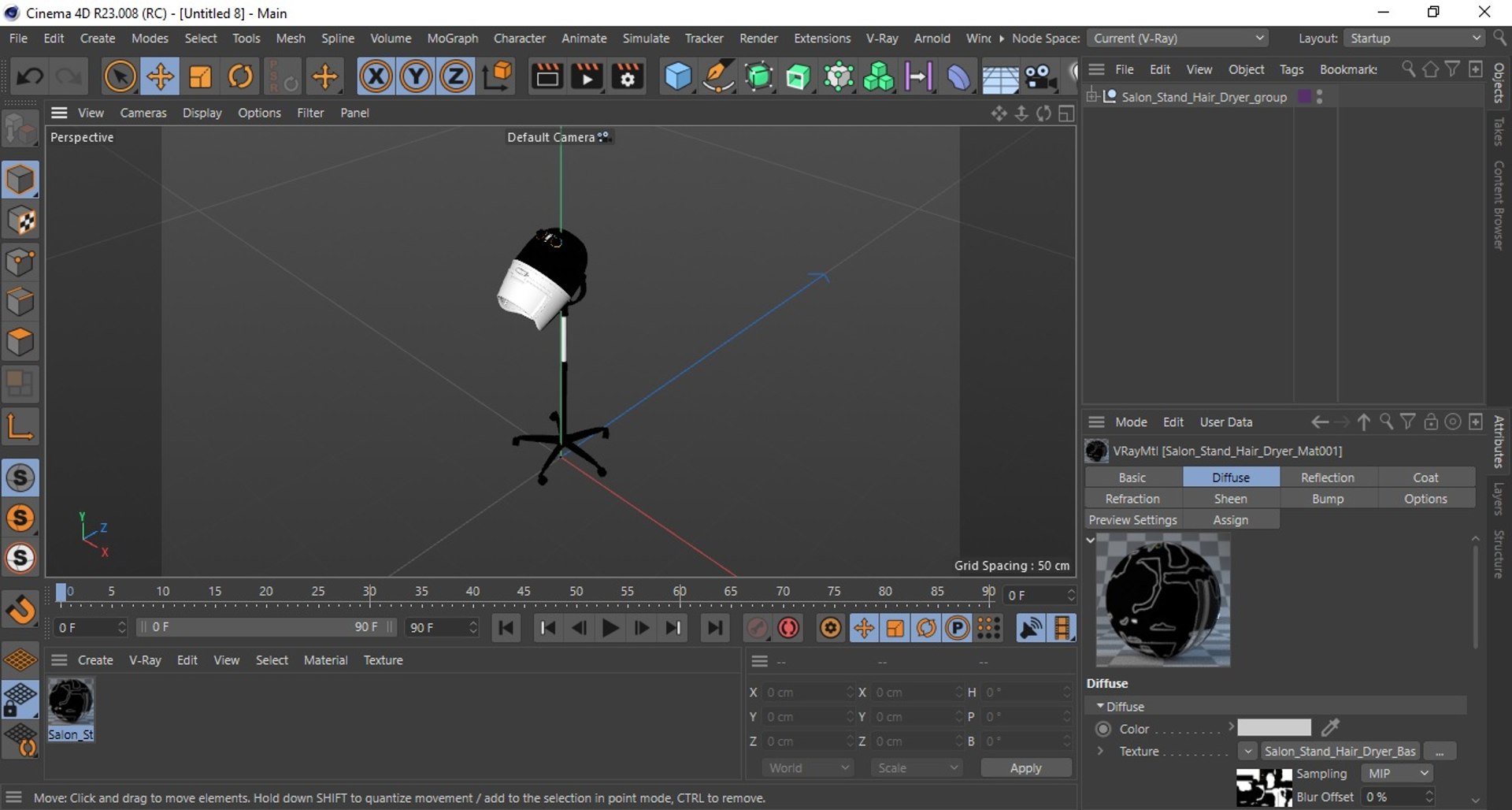The width and height of the screenshot is (1512, 810).
Task: Open the World coordinate dropdown
Action: [x=809, y=767]
